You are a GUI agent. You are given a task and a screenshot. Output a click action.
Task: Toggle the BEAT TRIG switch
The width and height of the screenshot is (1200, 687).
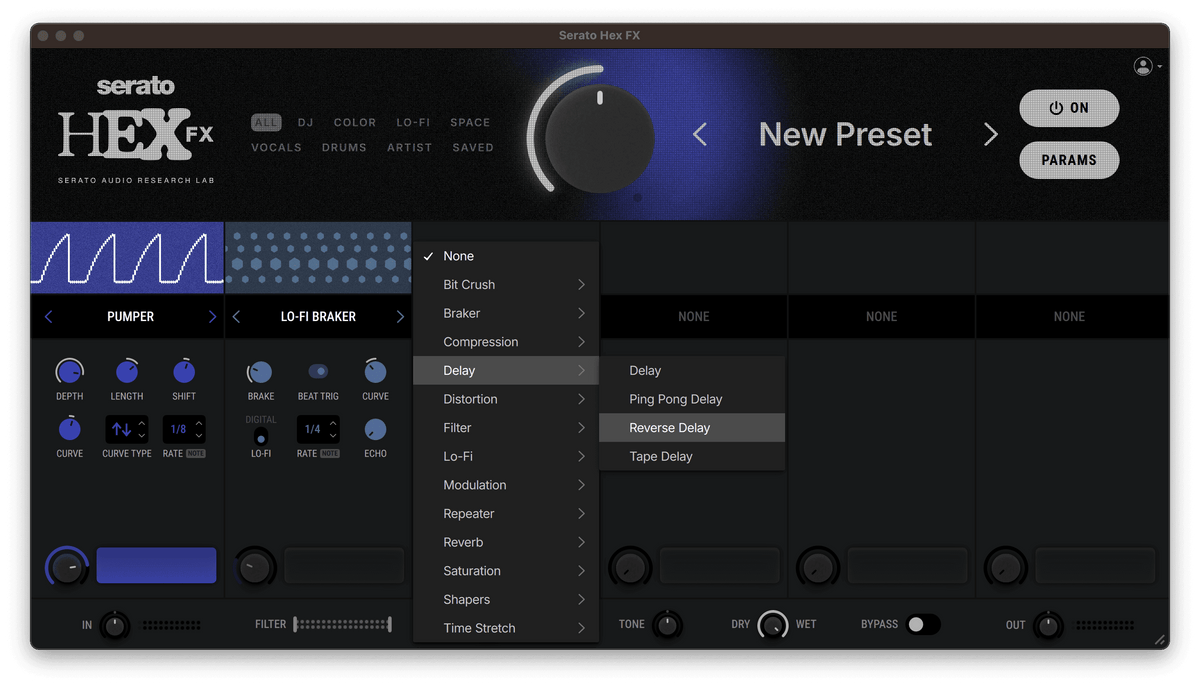(x=318, y=371)
